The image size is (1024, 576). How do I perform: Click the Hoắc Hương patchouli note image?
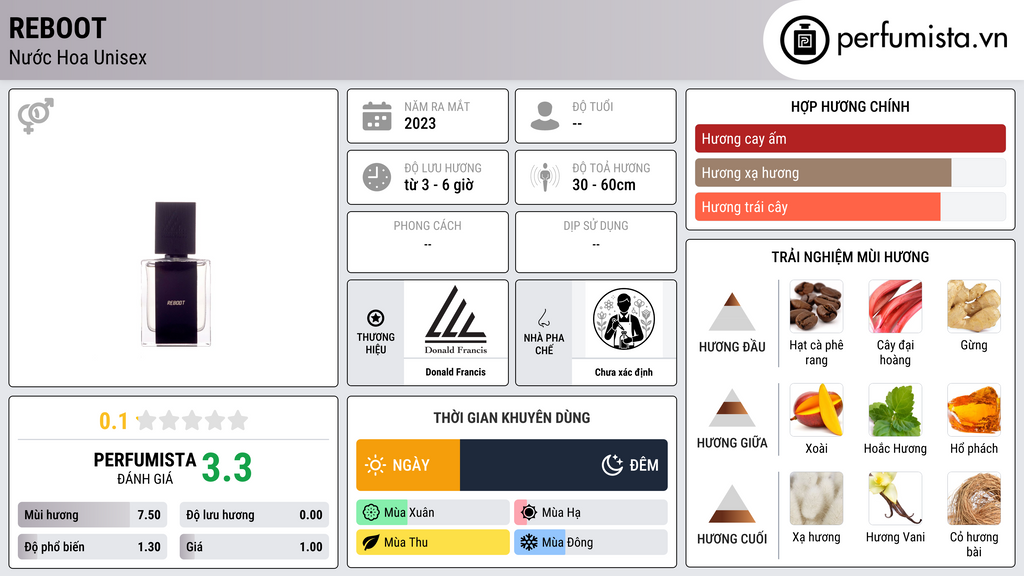point(895,409)
